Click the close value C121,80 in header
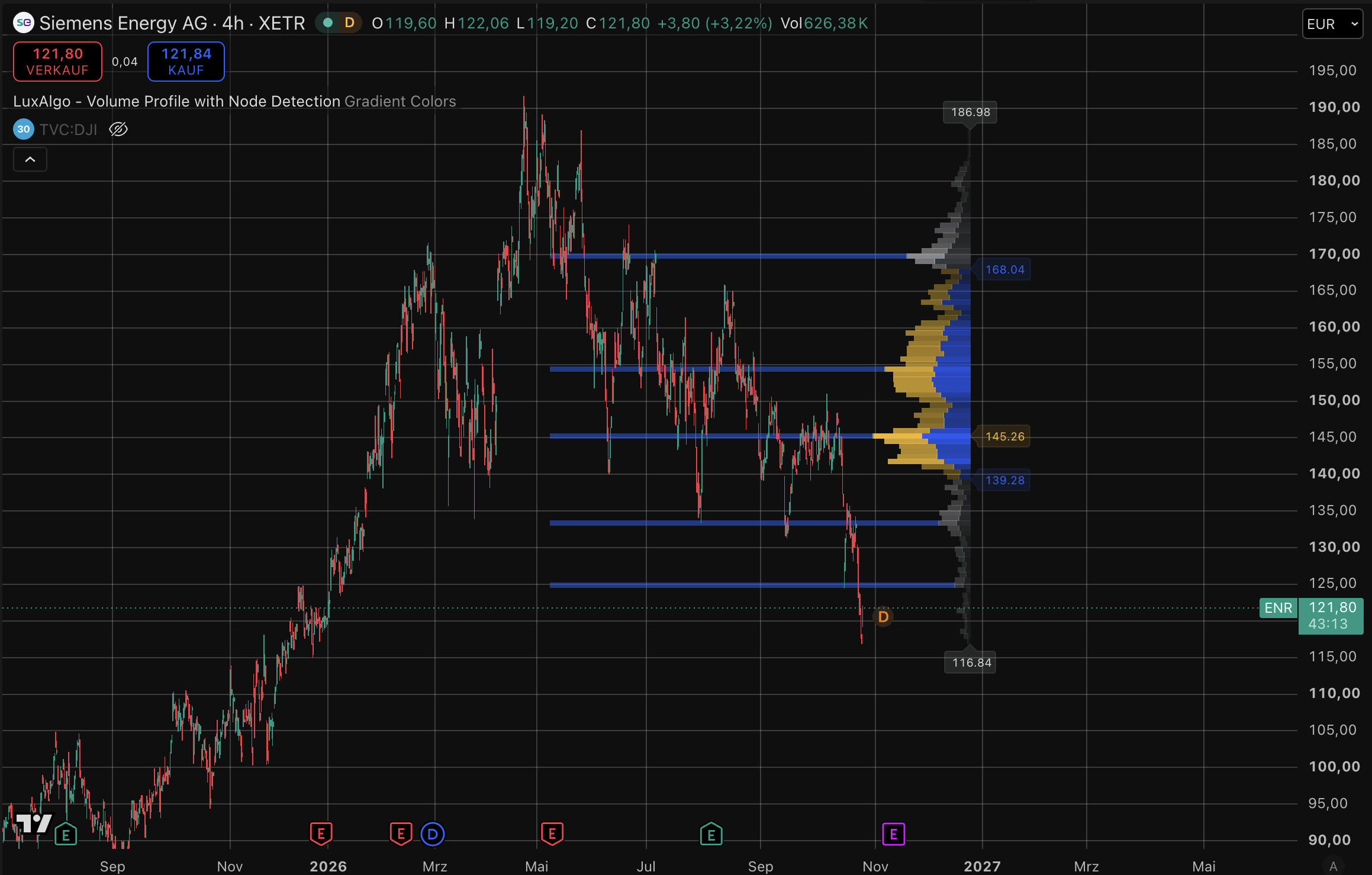The image size is (1372, 875). (x=618, y=23)
